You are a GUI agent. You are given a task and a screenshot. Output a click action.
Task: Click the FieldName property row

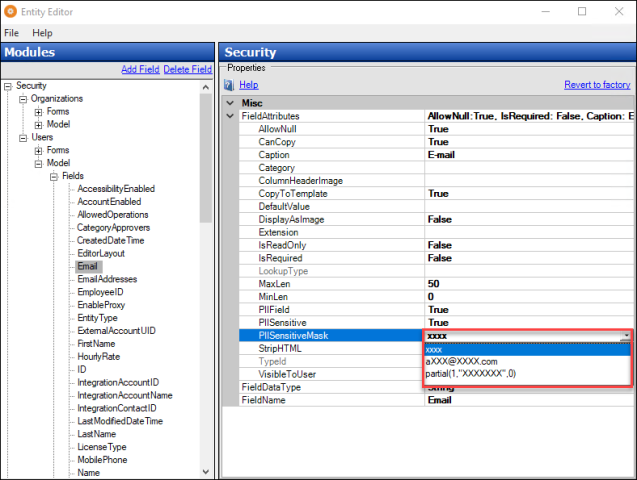coord(436,400)
